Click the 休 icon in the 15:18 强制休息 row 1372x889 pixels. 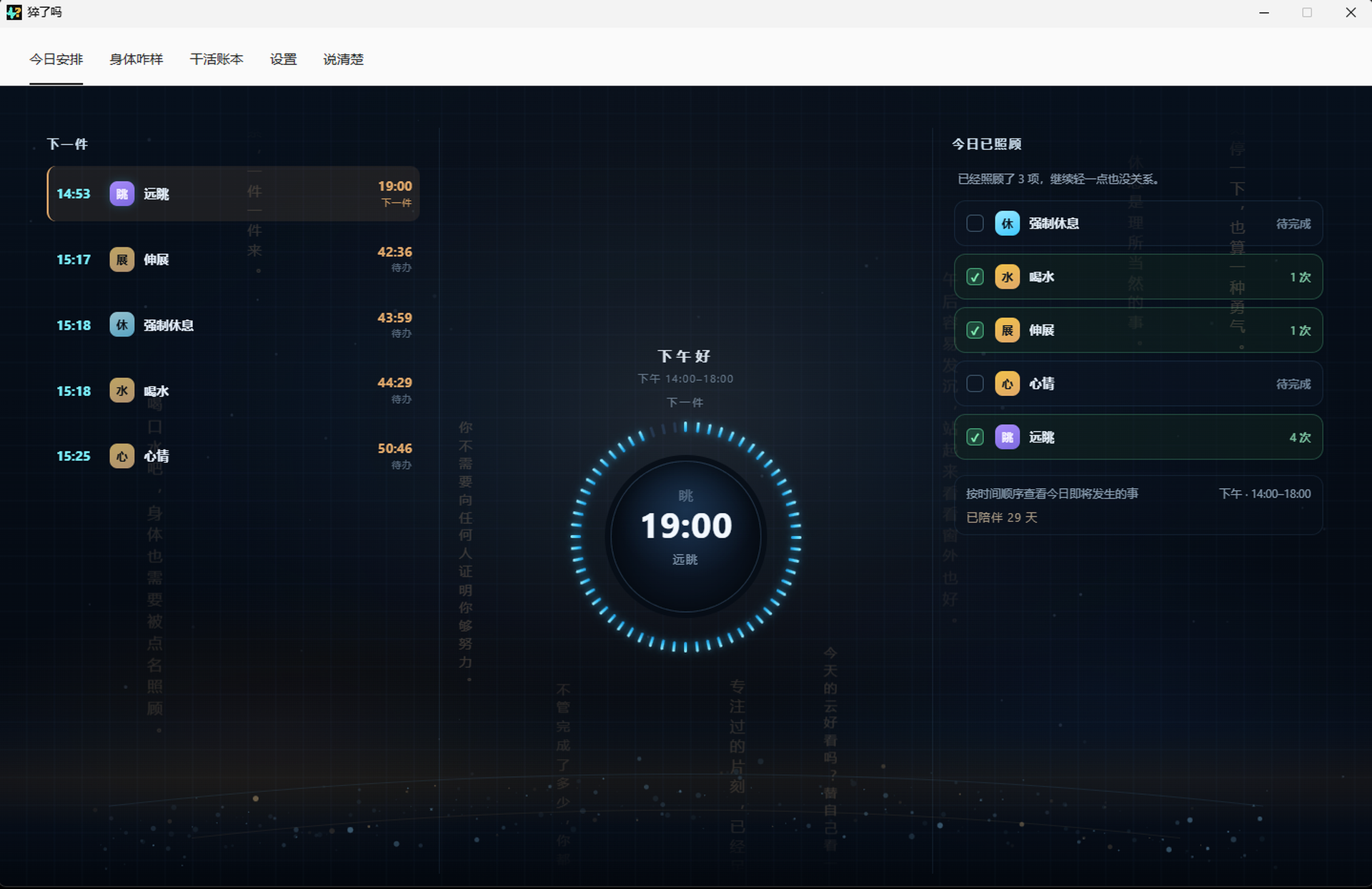pyautogui.click(x=121, y=325)
